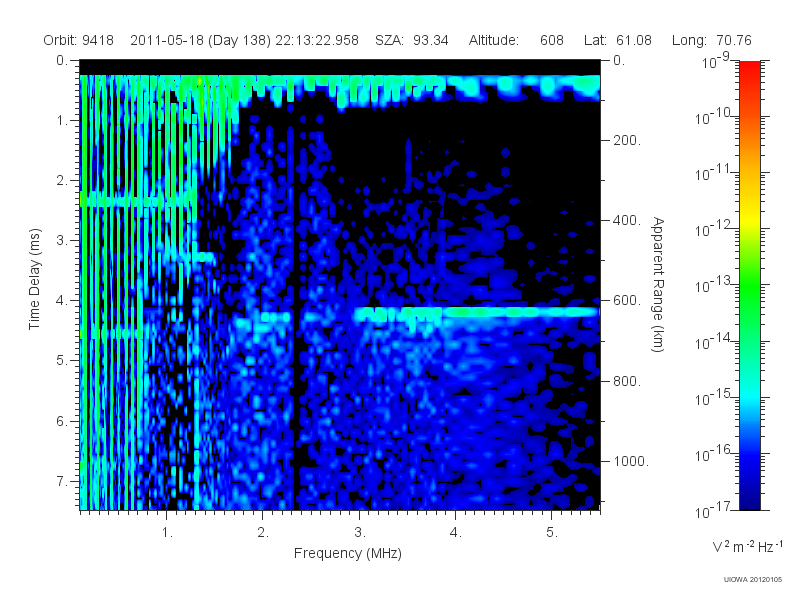Click the red top of the color scale

click(750, 69)
